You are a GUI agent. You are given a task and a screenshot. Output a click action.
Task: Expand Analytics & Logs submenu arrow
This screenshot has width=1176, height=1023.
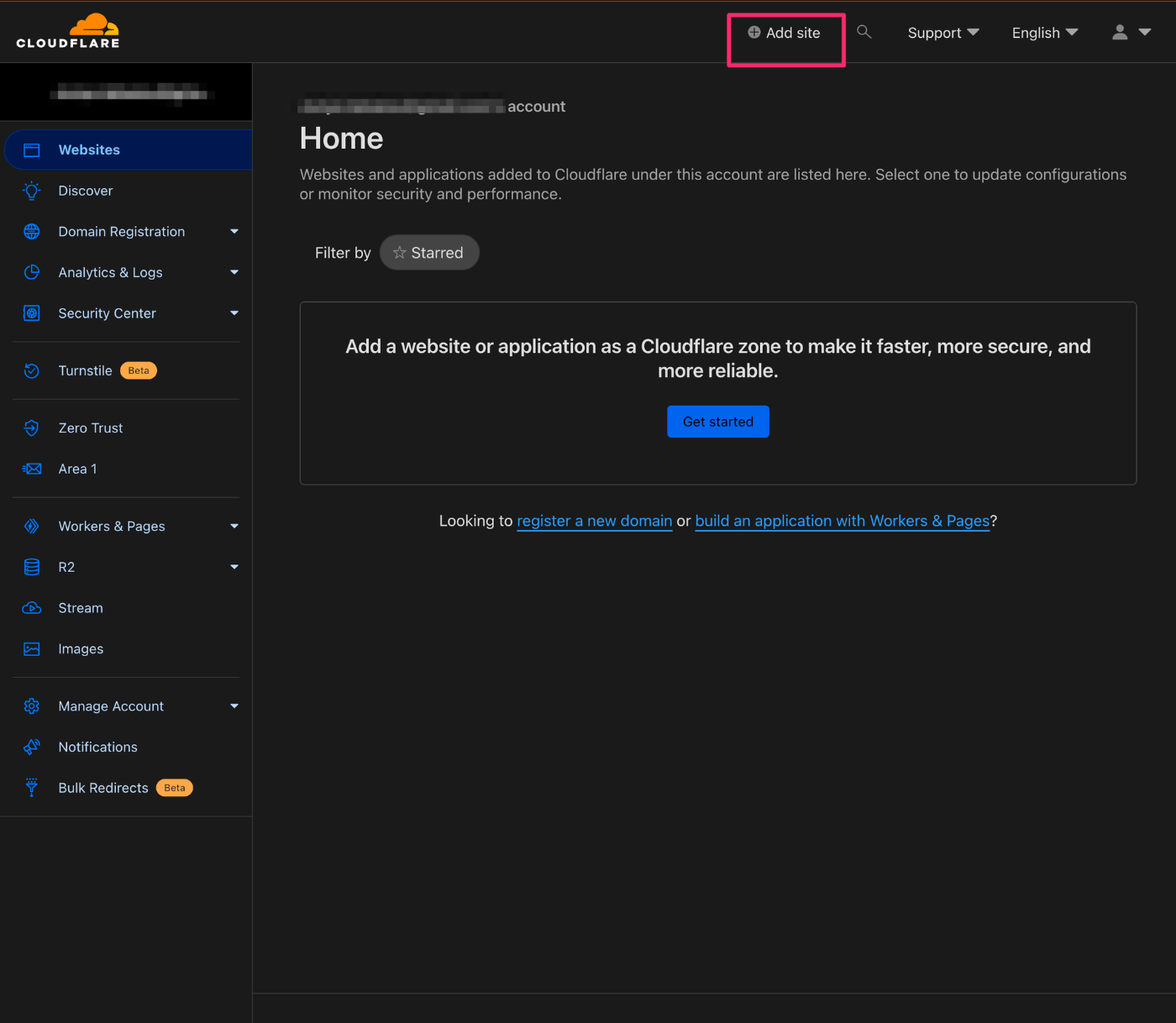[x=234, y=272]
